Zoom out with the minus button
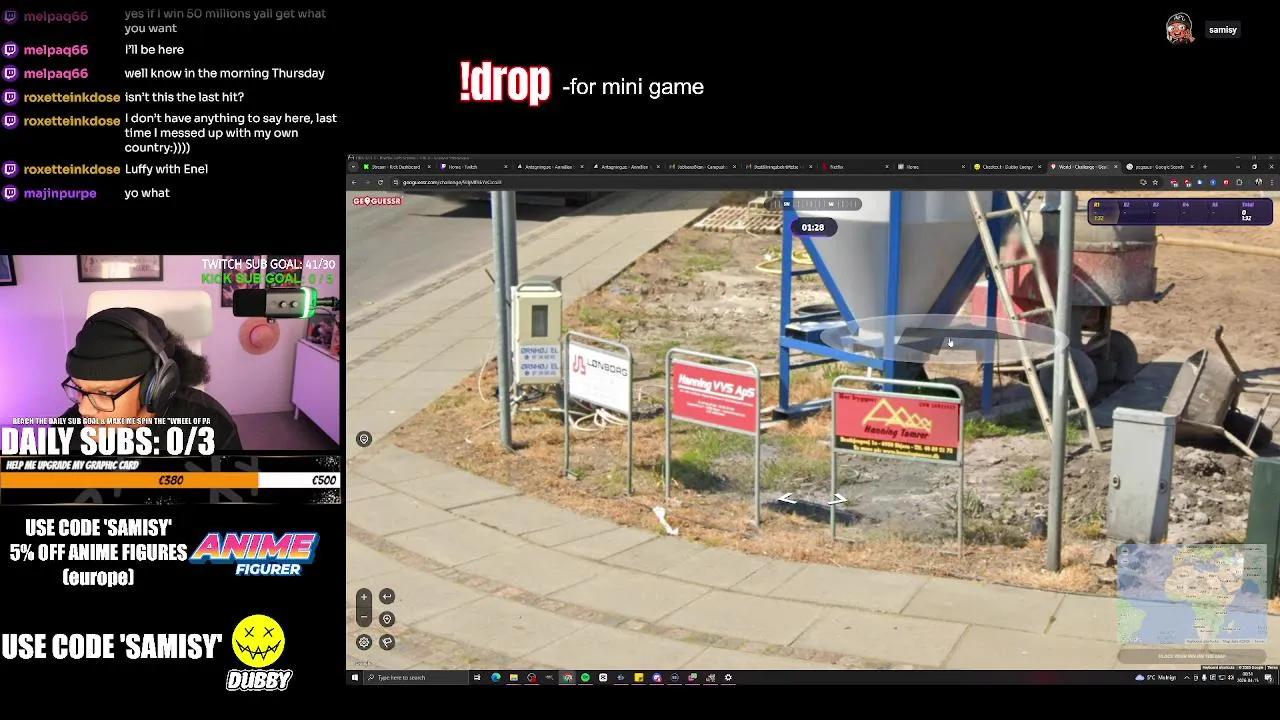1280x720 pixels. [364, 619]
